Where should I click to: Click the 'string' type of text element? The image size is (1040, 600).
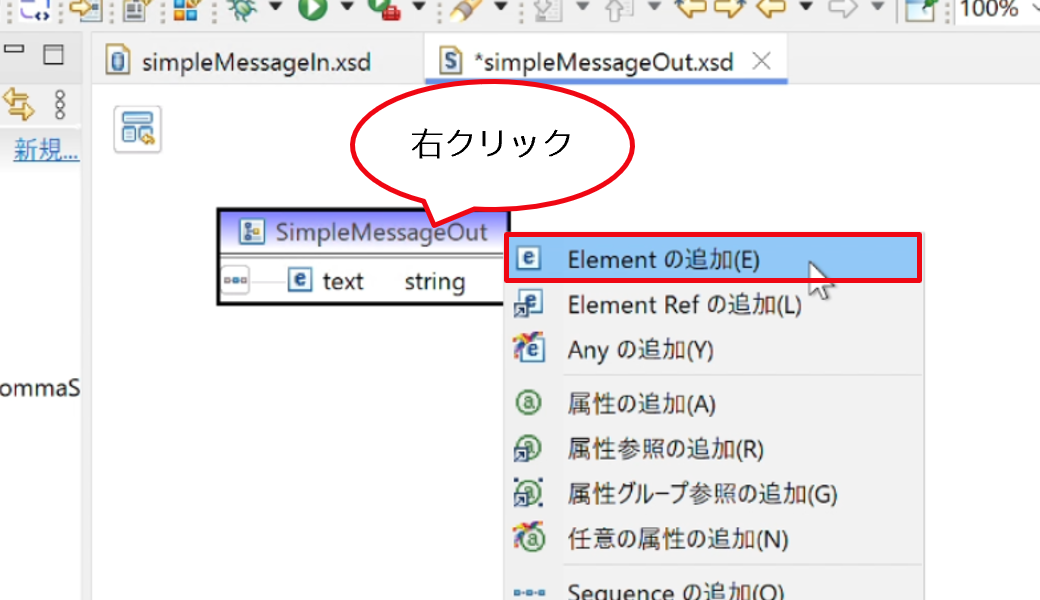pos(435,282)
